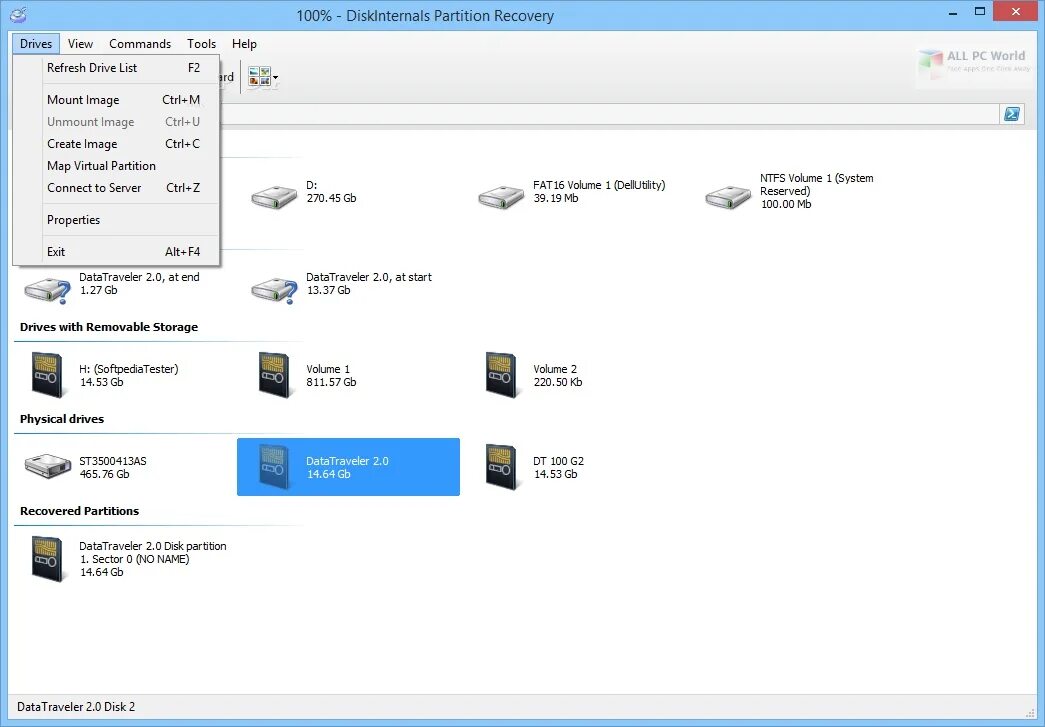Select the D: drive icon

pyautogui.click(x=274, y=197)
